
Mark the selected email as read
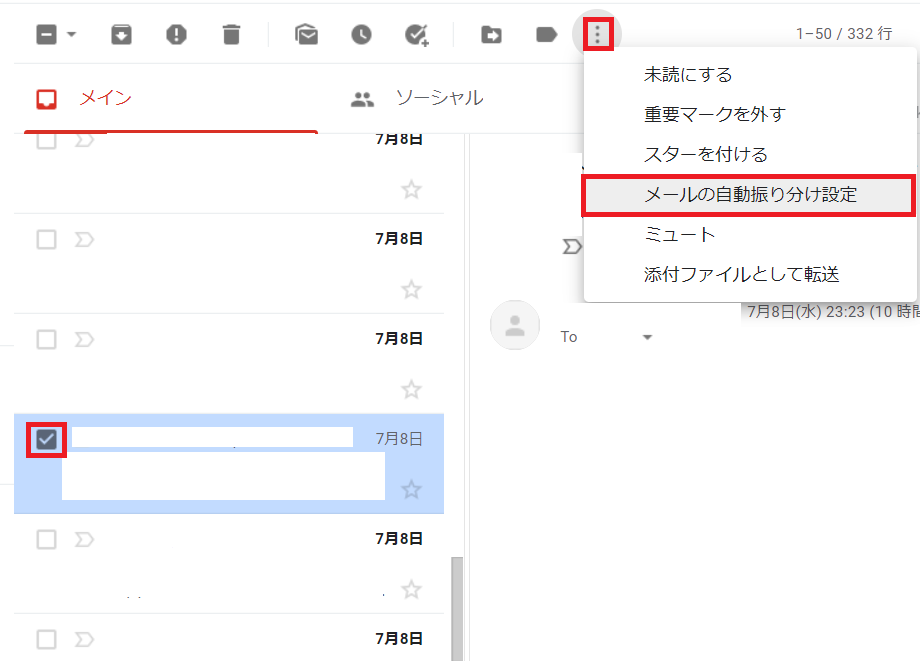(306, 33)
